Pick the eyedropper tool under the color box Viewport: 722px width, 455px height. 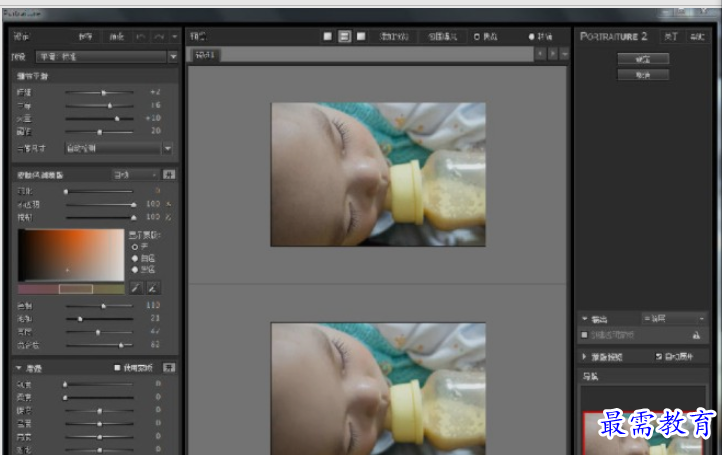136,288
